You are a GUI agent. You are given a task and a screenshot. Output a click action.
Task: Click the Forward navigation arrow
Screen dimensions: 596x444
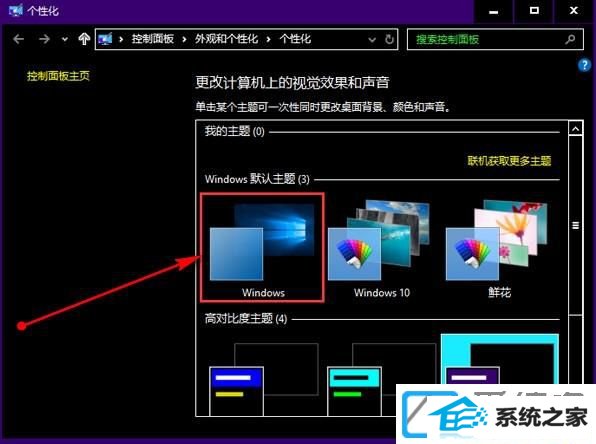(44, 39)
